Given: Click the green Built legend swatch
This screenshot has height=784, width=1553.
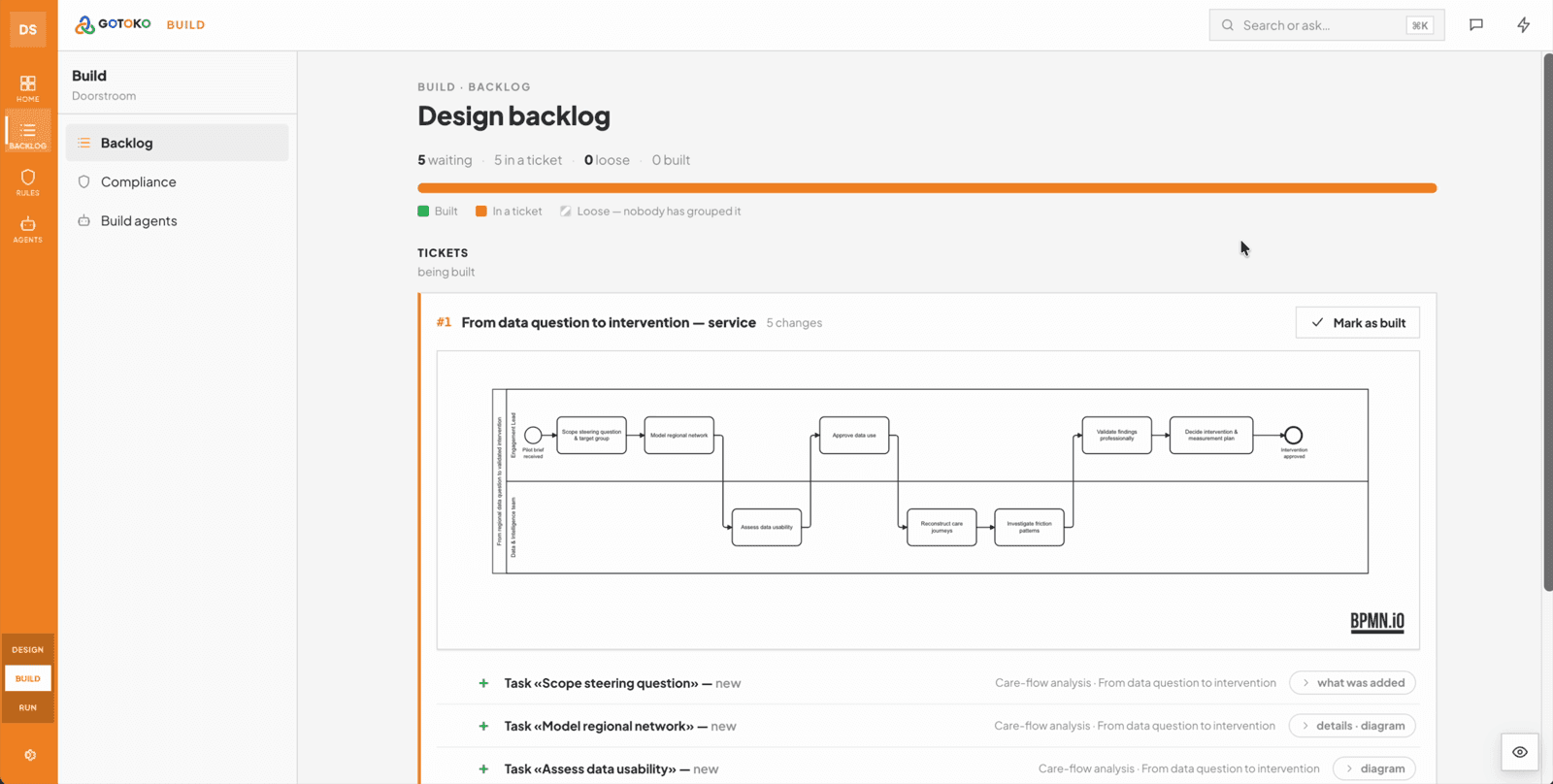Looking at the screenshot, I should 423,211.
